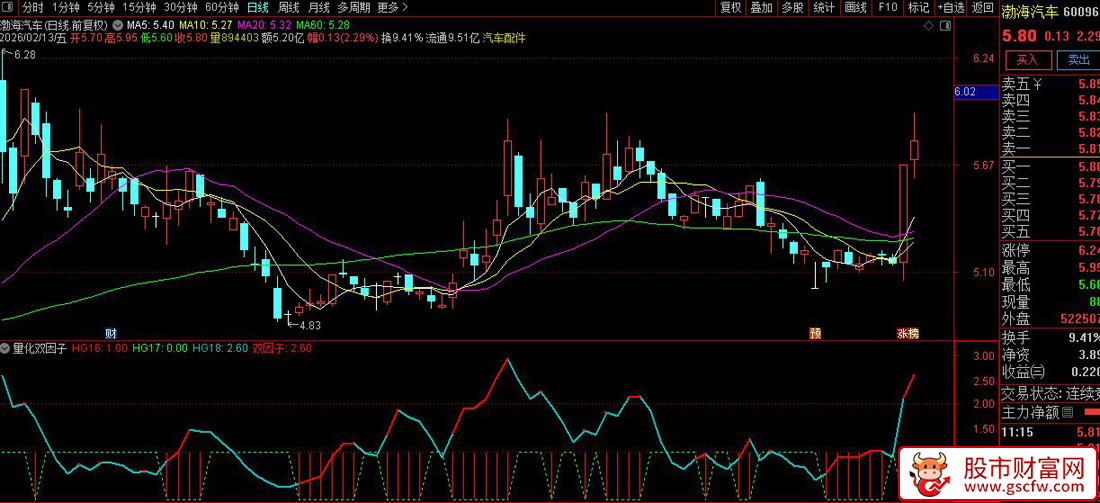Click the 涨榜 marker below the chart
This screenshot has height=503, width=1100.
(x=907, y=332)
